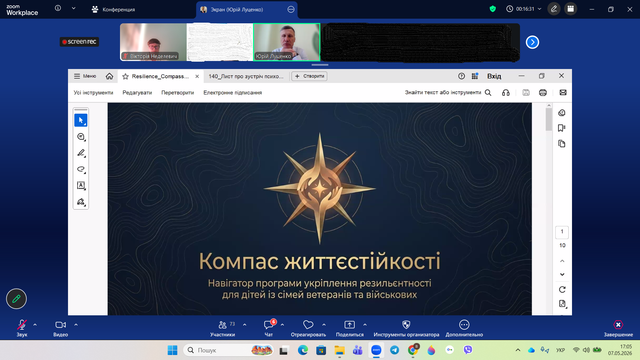Go to next page down arrow
640x360 pixels.
562,275
